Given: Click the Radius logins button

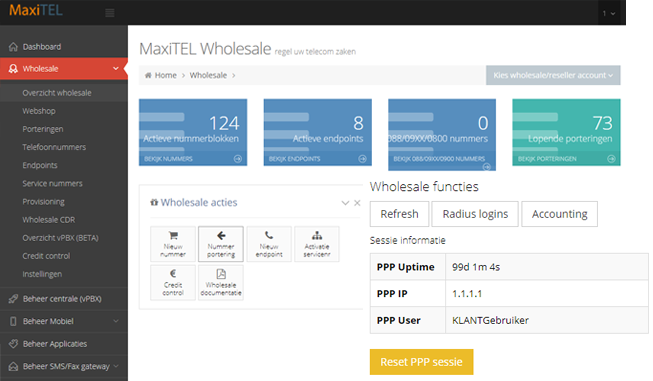Looking at the screenshot, I should click(x=475, y=214).
